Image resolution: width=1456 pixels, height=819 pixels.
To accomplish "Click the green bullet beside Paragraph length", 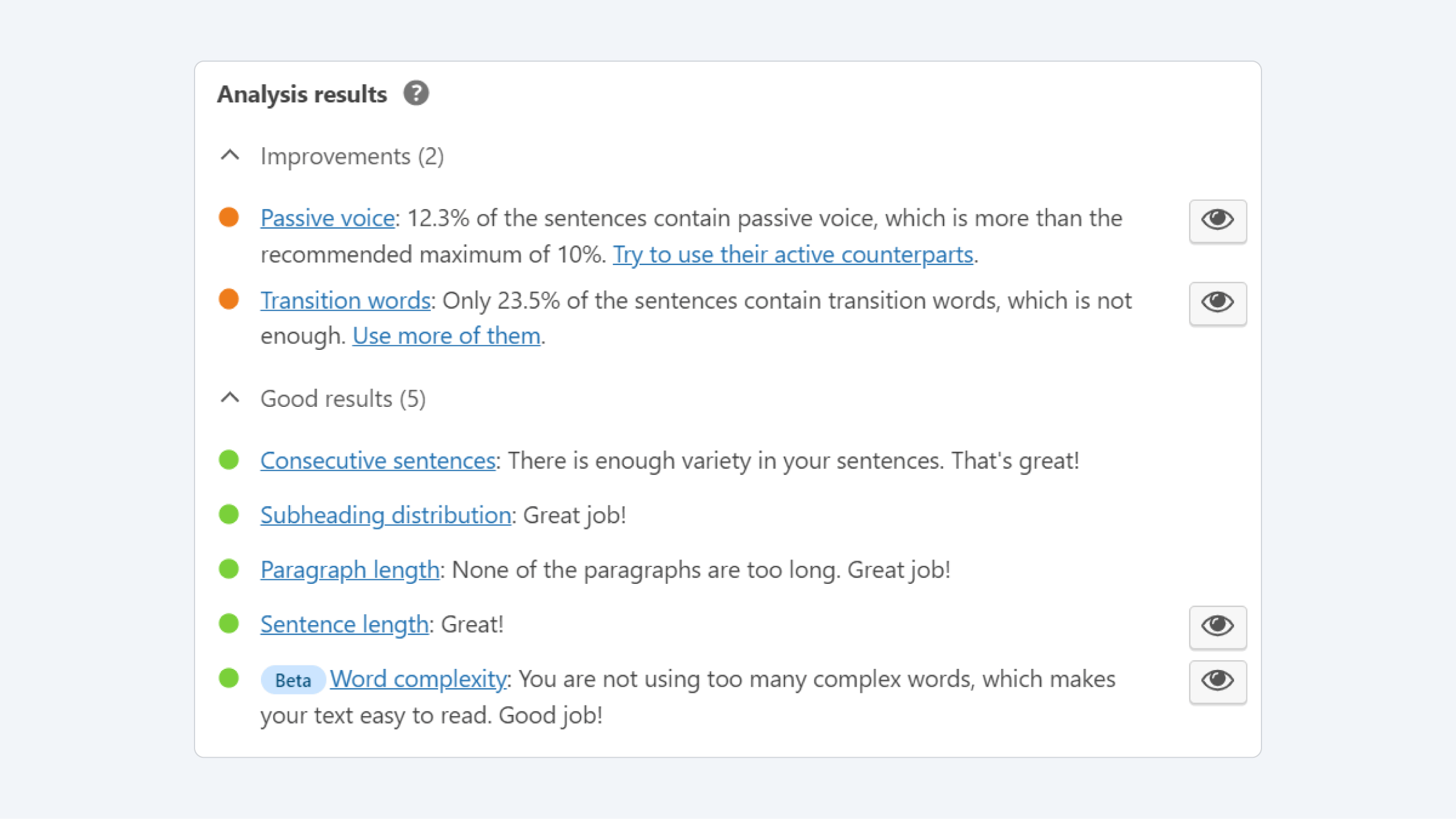I will [231, 569].
